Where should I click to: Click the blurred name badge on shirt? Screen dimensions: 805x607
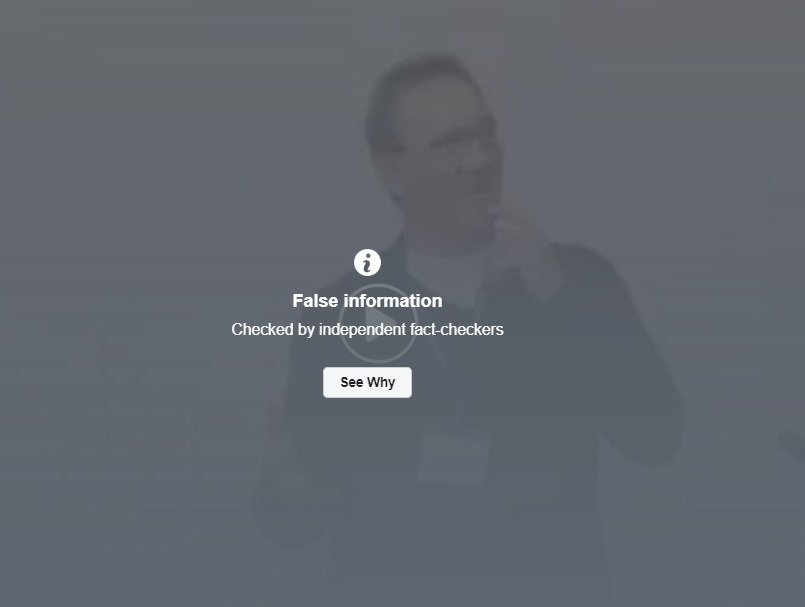click(454, 457)
